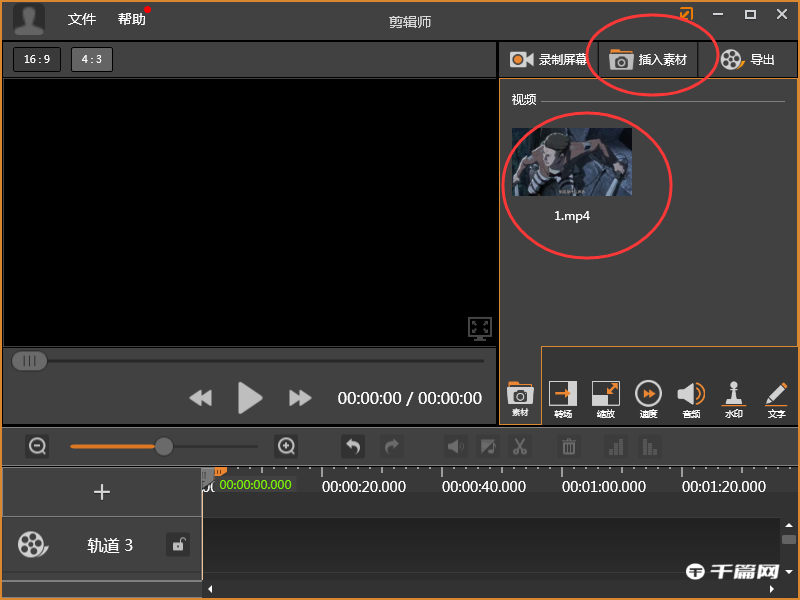Open the 素材 (Material) tab

pos(520,398)
